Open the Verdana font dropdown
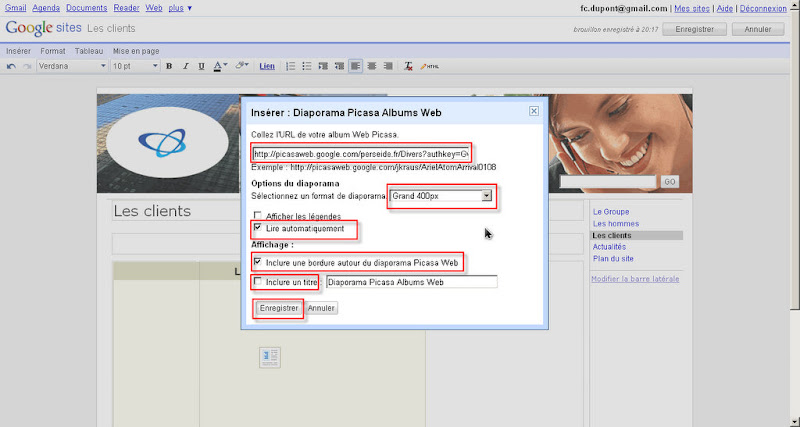Viewport: 800px width, 427px height. tap(72, 66)
